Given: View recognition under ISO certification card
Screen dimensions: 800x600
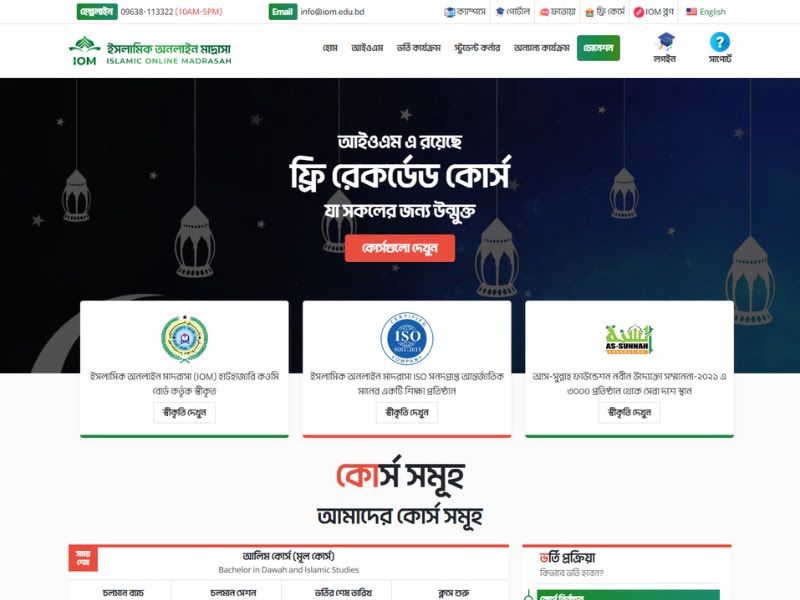Looking at the screenshot, I should [x=407, y=412].
